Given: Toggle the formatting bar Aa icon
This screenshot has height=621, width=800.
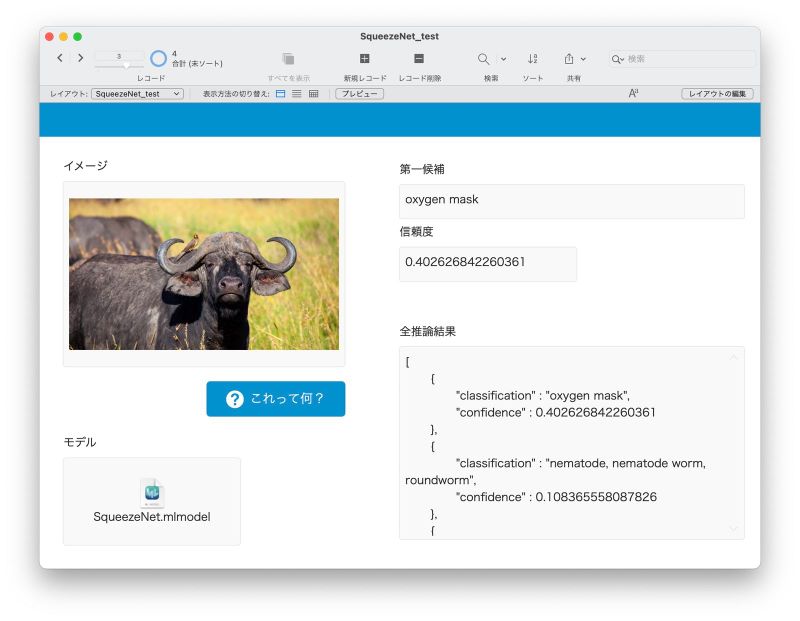Looking at the screenshot, I should (x=633, y=93).
